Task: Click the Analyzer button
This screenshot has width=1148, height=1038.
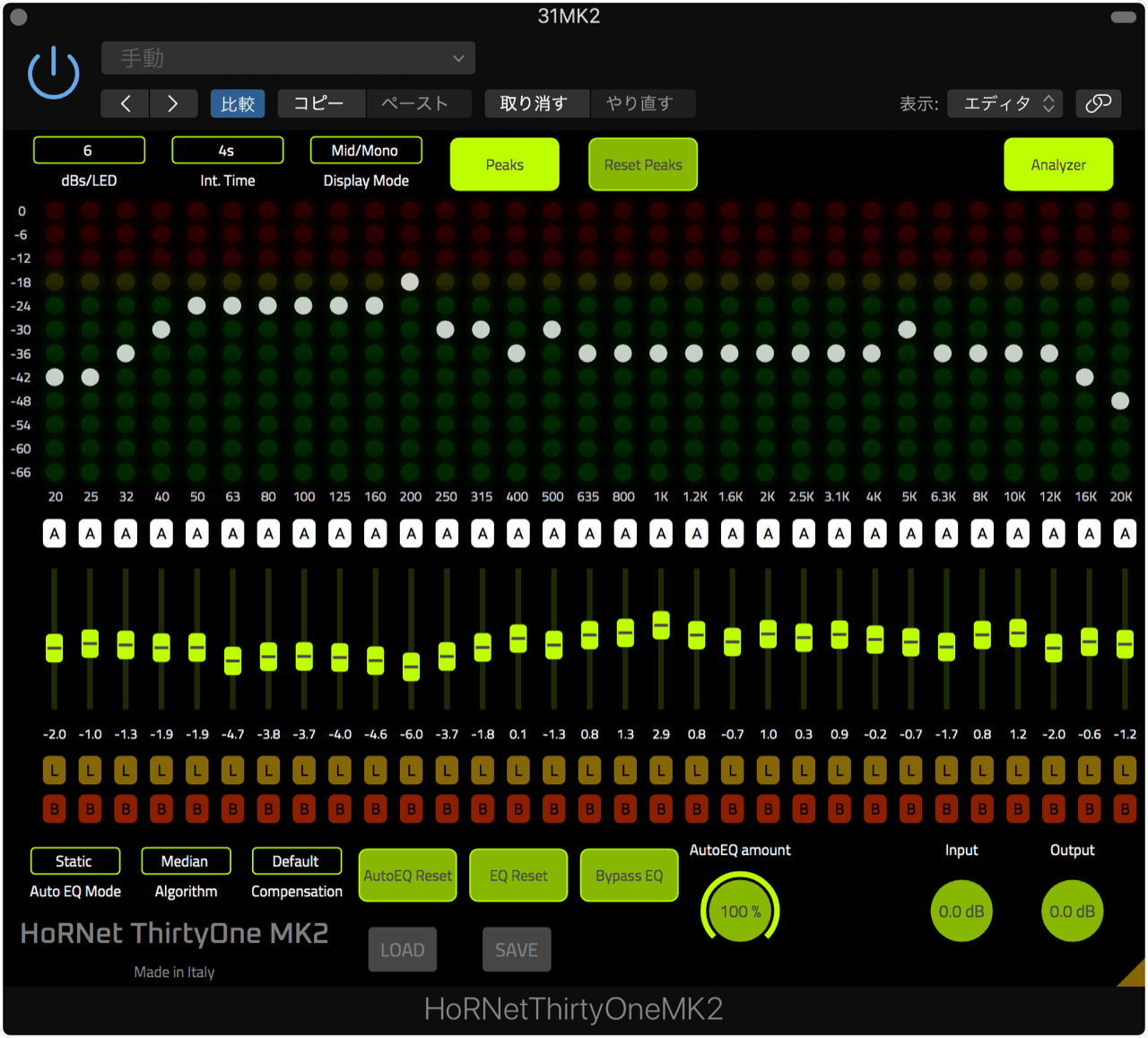Action: [x=1058, y=164]
